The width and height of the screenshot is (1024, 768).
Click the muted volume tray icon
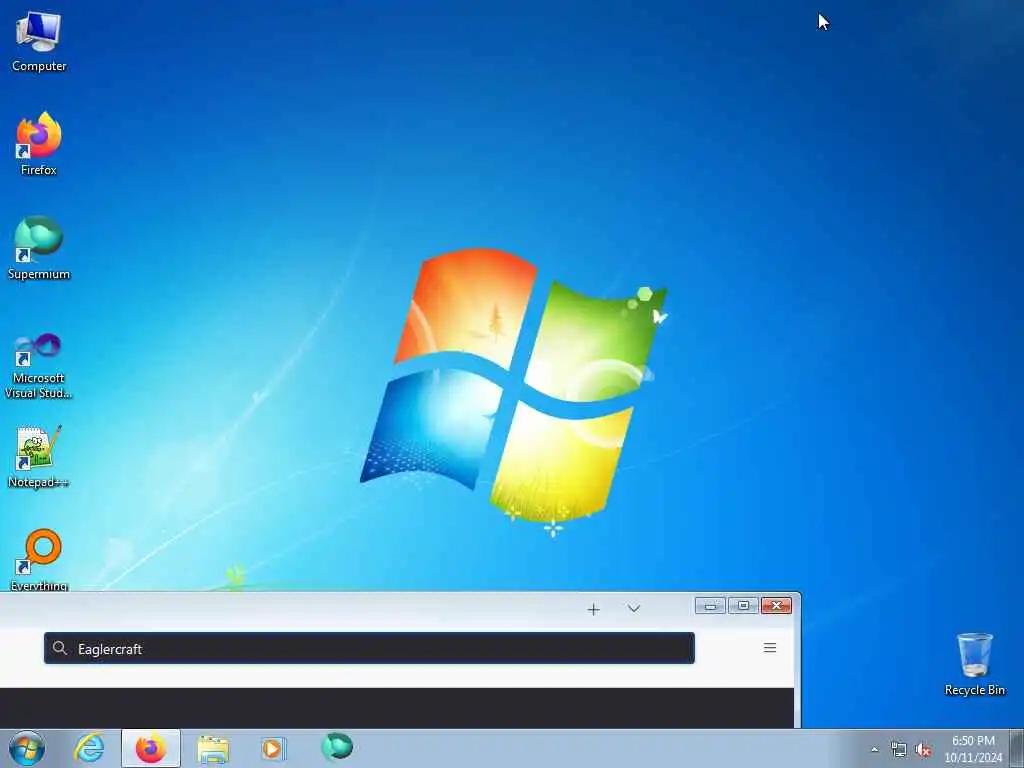[x=923, y=750]
